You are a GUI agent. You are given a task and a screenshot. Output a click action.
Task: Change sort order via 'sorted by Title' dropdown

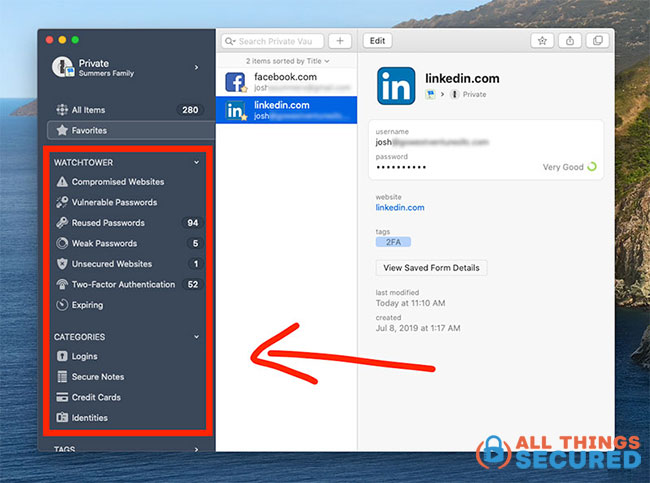(x=287, y=61)
